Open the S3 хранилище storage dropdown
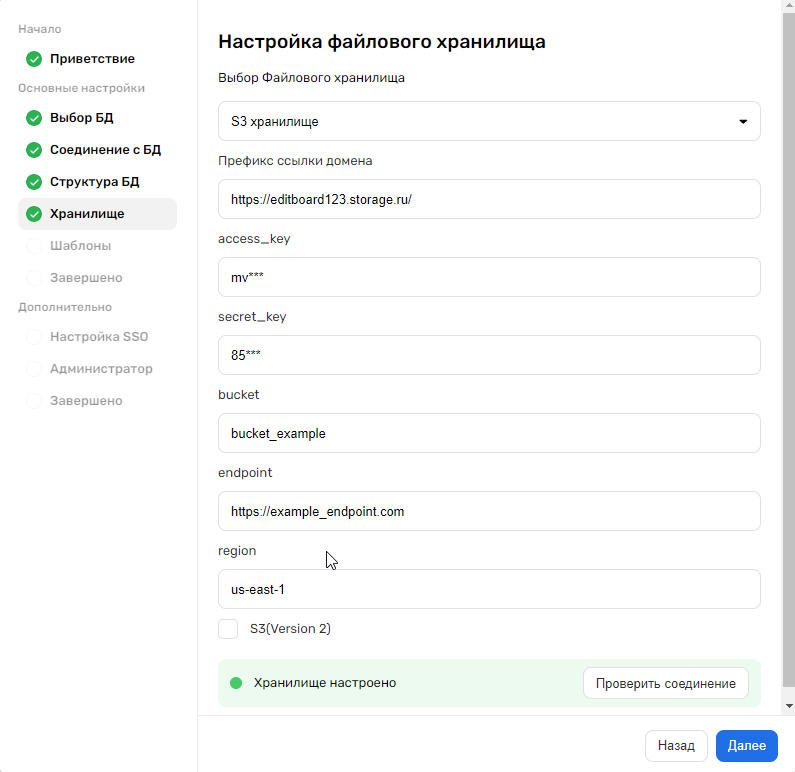This screenshot has height=772, width=795. [489, 121]
